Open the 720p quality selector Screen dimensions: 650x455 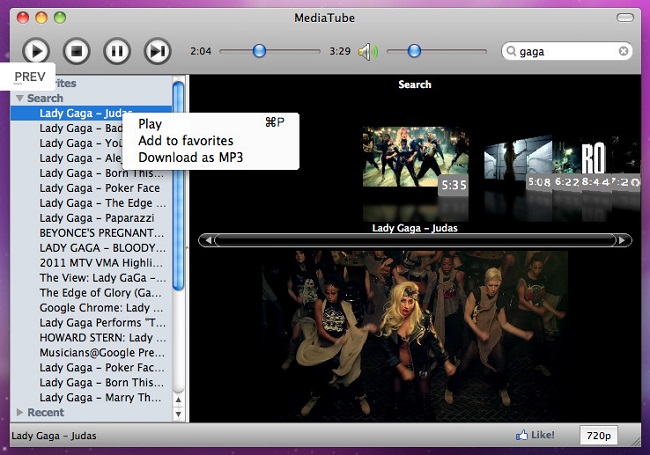tap(599, 436)
